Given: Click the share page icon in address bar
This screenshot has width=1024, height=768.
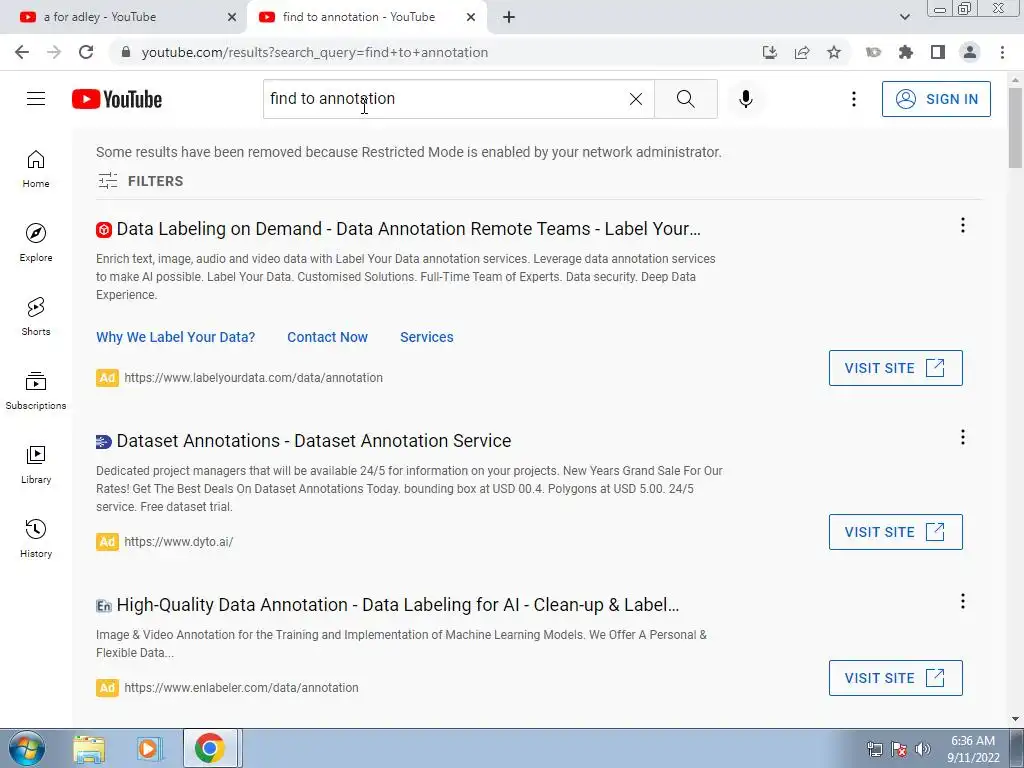Looking at the screenshot, I should [802, 52].
